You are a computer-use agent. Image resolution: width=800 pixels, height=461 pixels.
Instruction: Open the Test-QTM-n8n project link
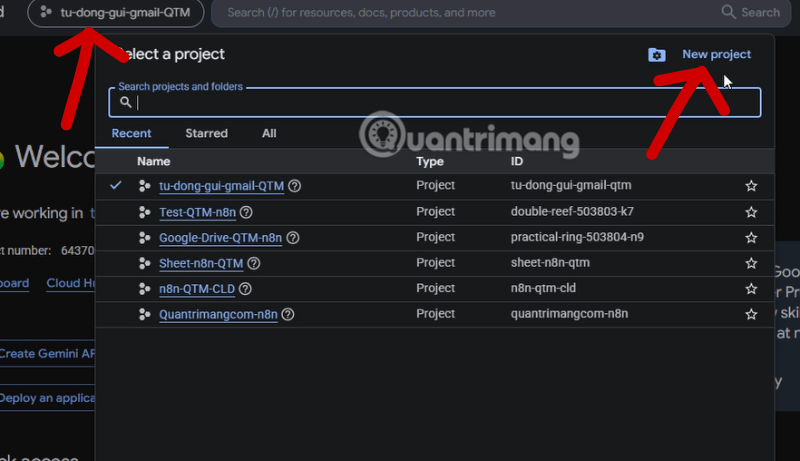[197, 212]
